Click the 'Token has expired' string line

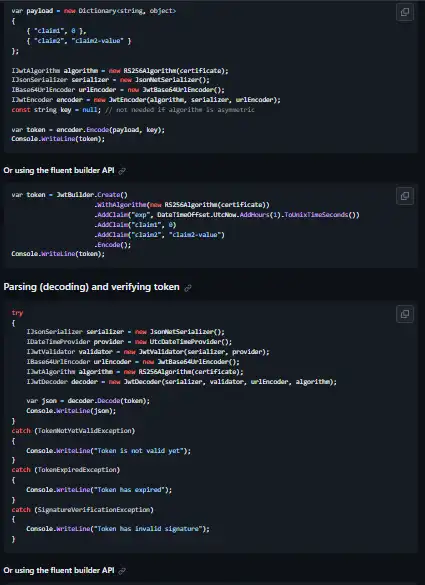[x=99, y=490]
